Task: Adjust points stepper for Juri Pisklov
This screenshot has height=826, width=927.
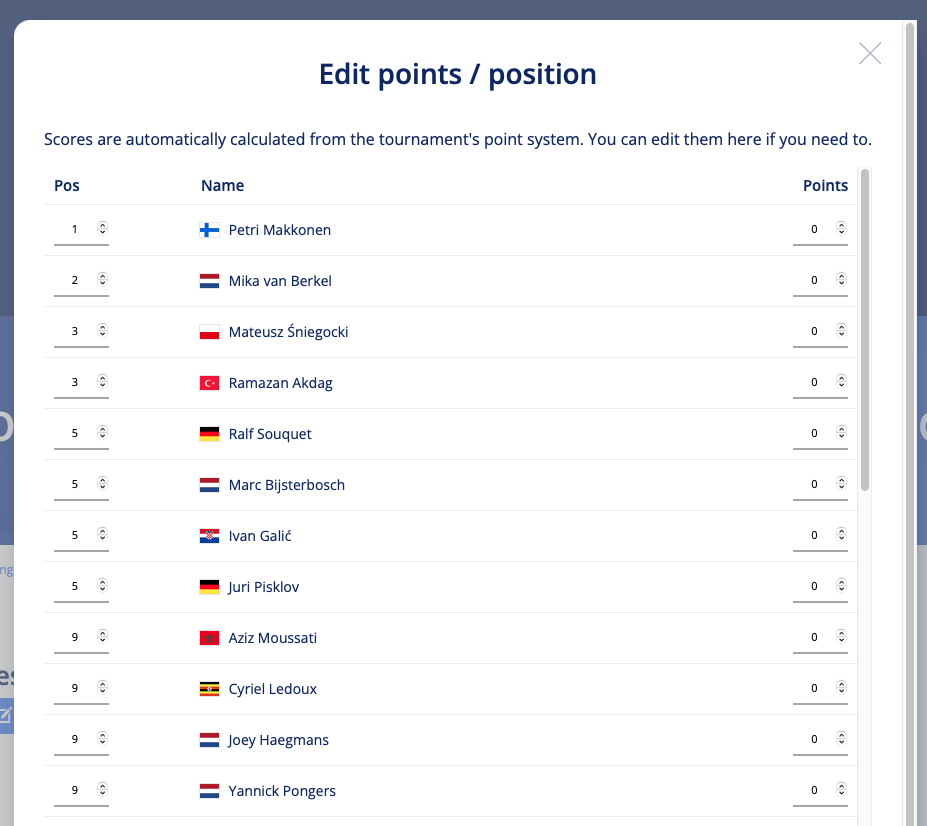Action: [841, 585]
